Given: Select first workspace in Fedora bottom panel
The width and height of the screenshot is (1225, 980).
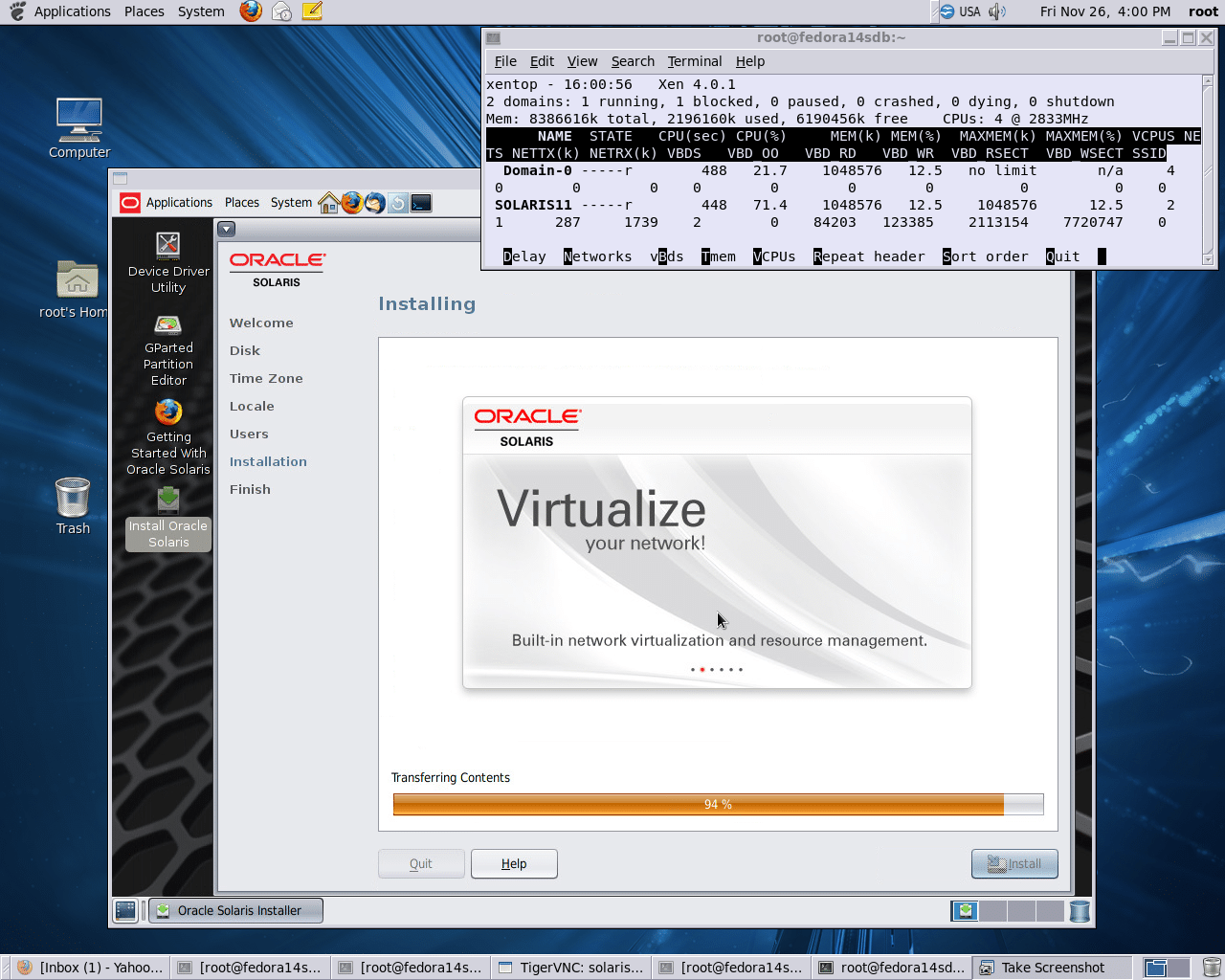Looking at the screenshot, I should (x=1155, y=968).
